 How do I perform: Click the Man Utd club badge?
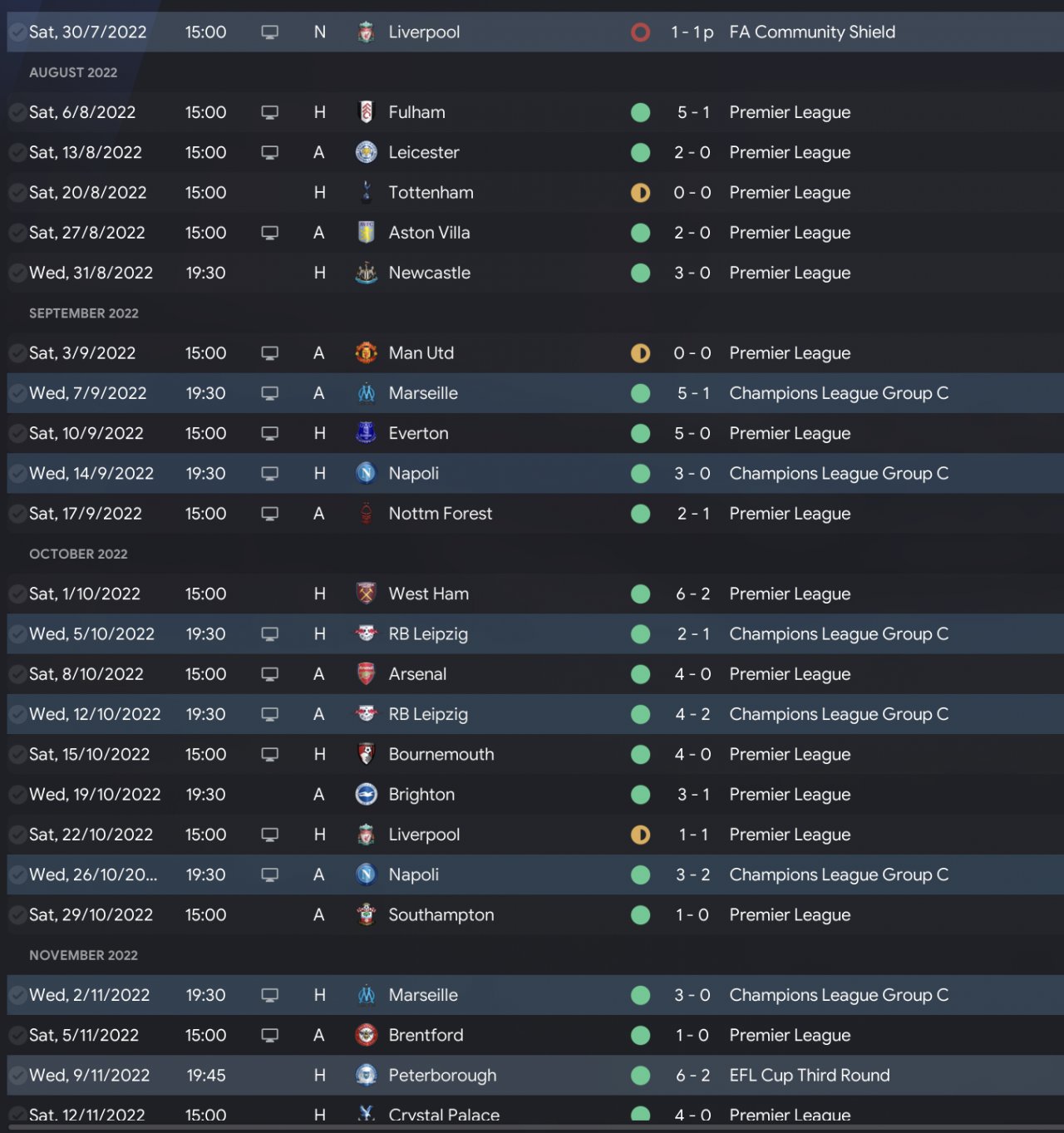[x=366, y=353]
